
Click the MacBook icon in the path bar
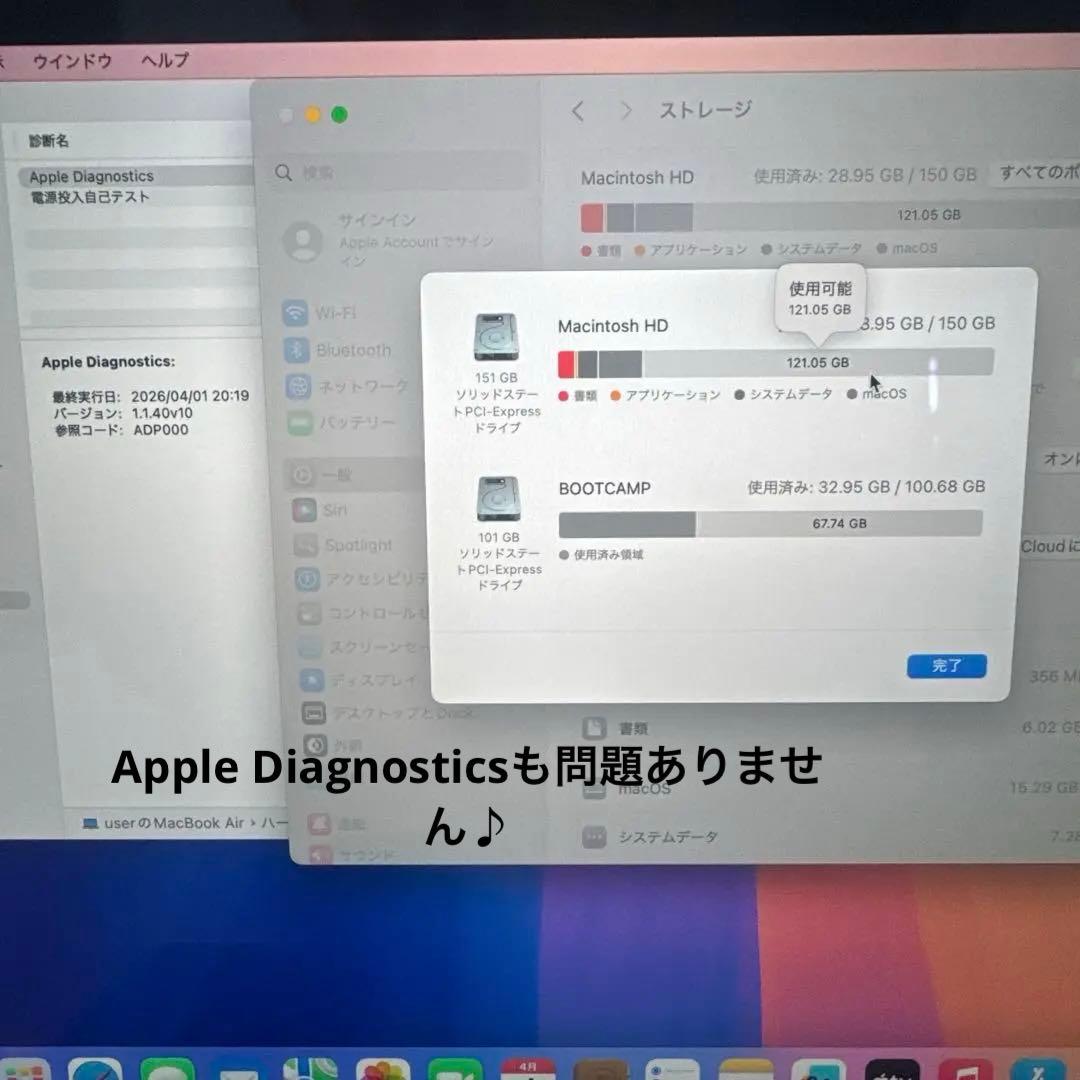pos(90,823)
